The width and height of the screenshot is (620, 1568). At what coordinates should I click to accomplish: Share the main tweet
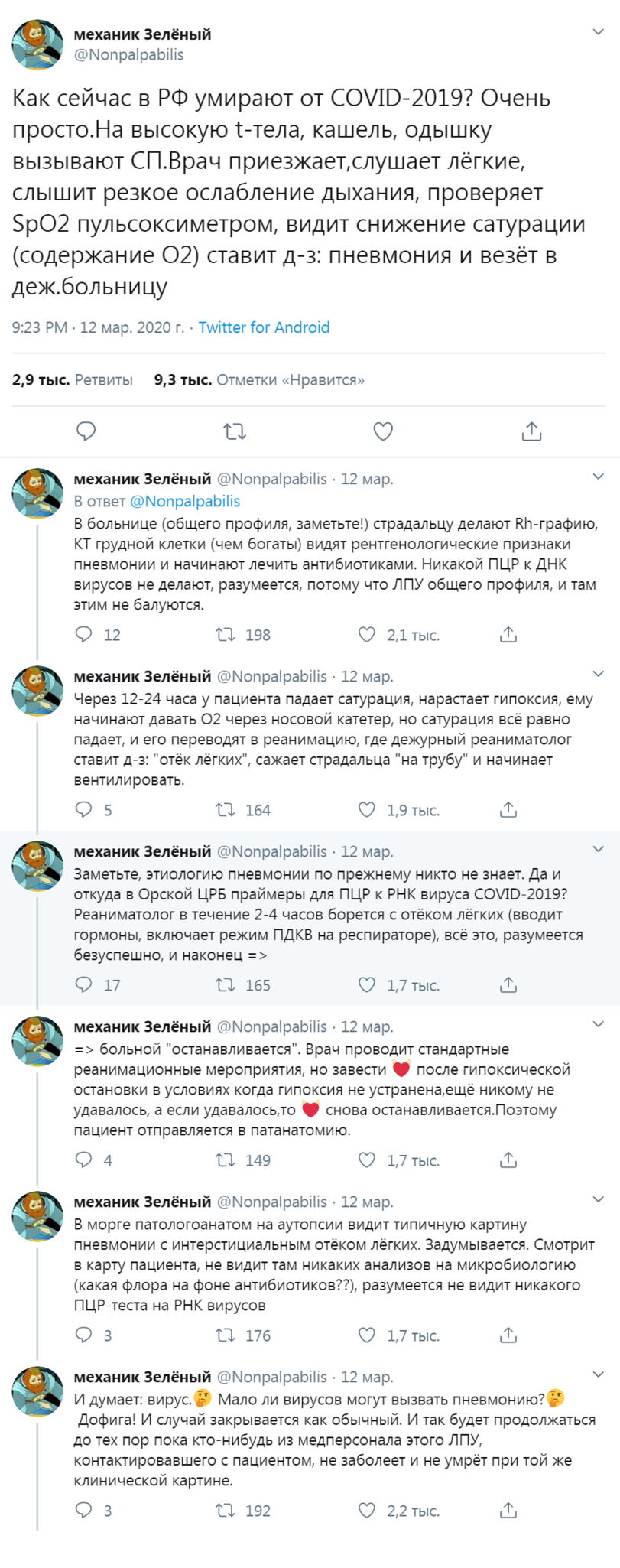531,431
